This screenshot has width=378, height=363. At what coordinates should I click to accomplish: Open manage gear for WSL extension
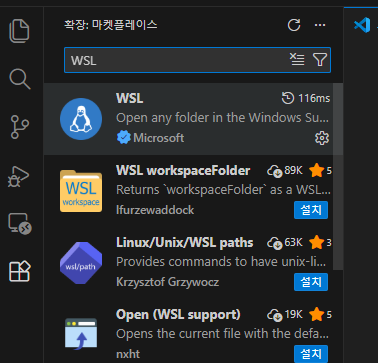322,138
